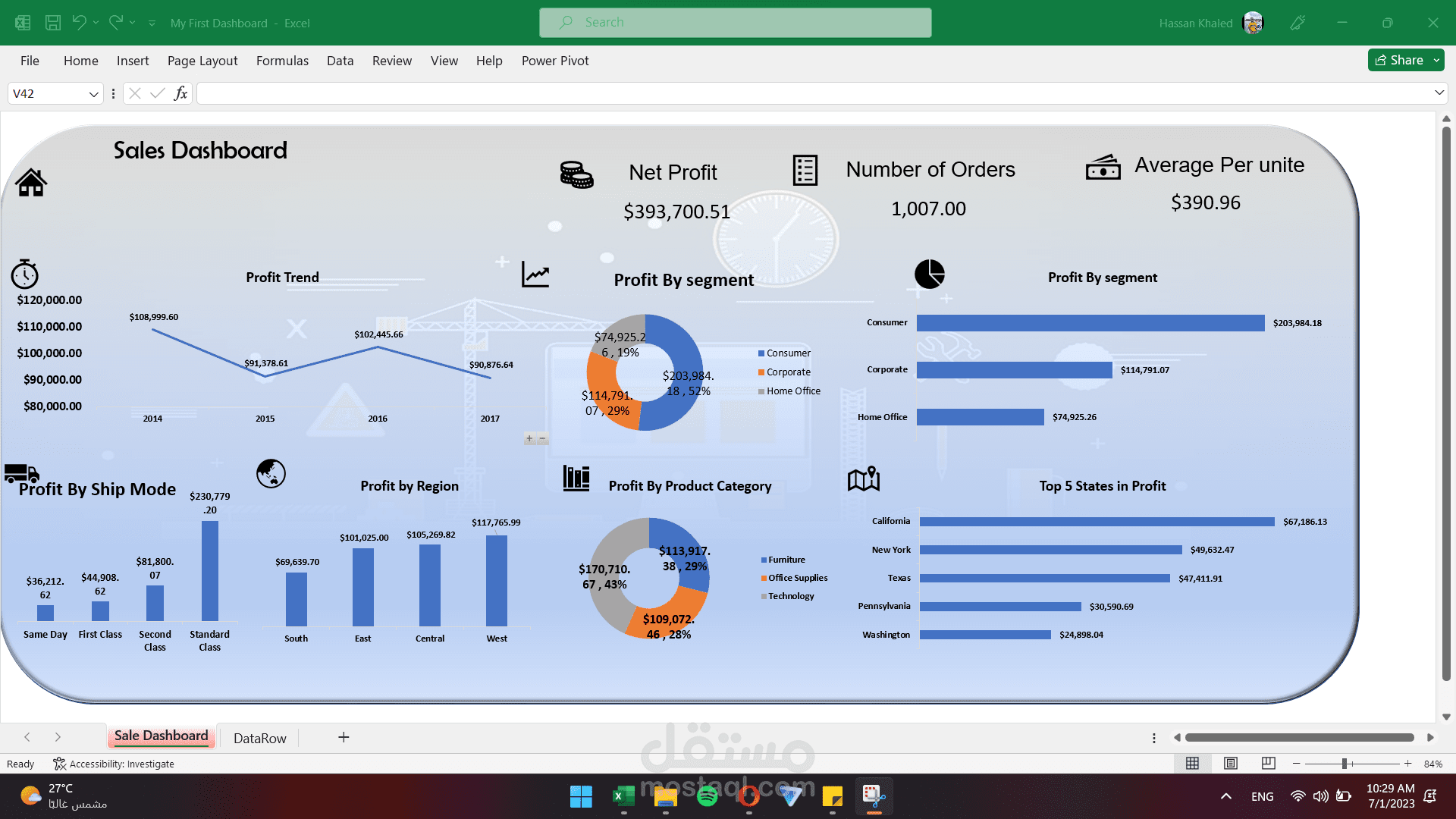
Task: Click the Undo arrow icon
Action: coord(79,23)
